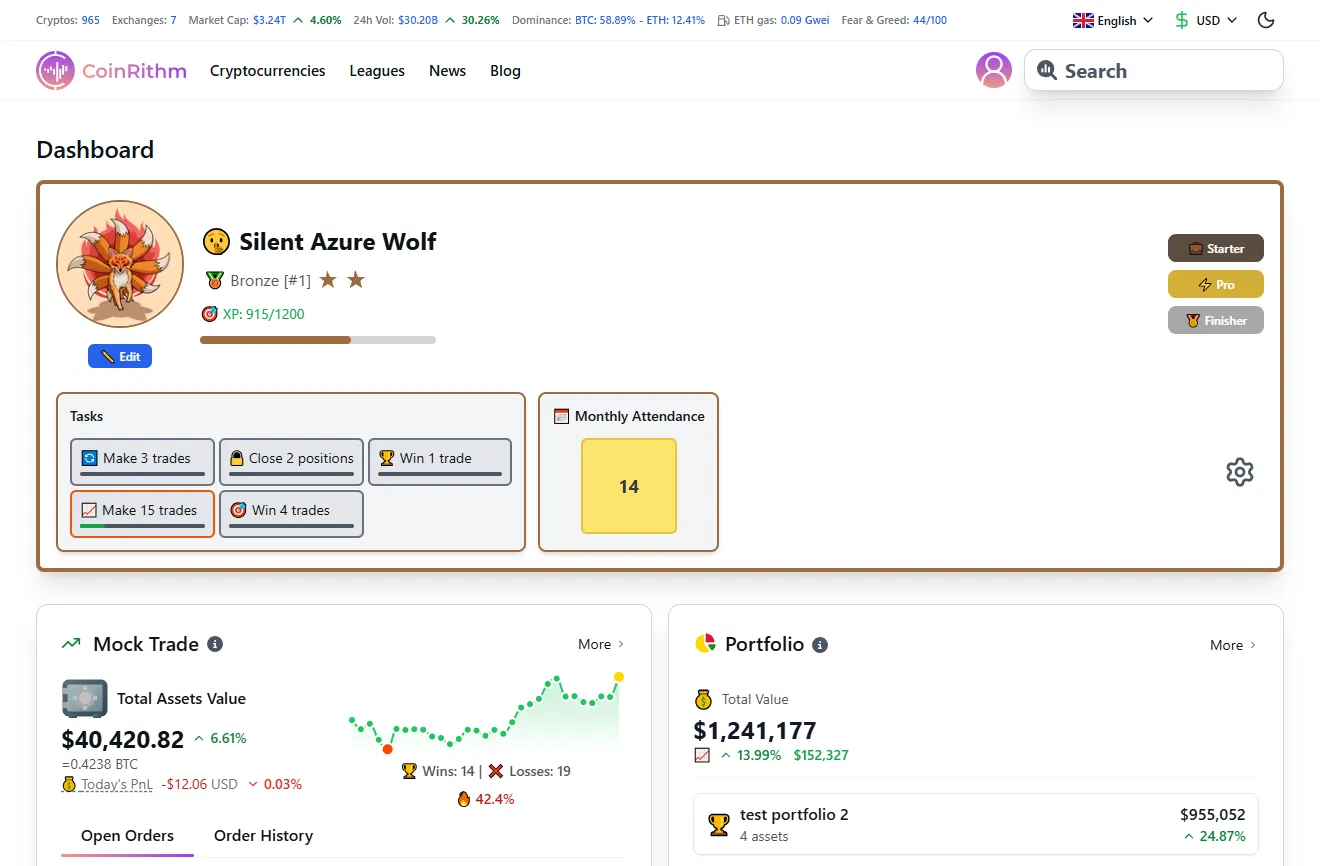Toggle dark mode with the moon icon
This screenshot has height=866, width=1320.
click(x=1265, y=19)
